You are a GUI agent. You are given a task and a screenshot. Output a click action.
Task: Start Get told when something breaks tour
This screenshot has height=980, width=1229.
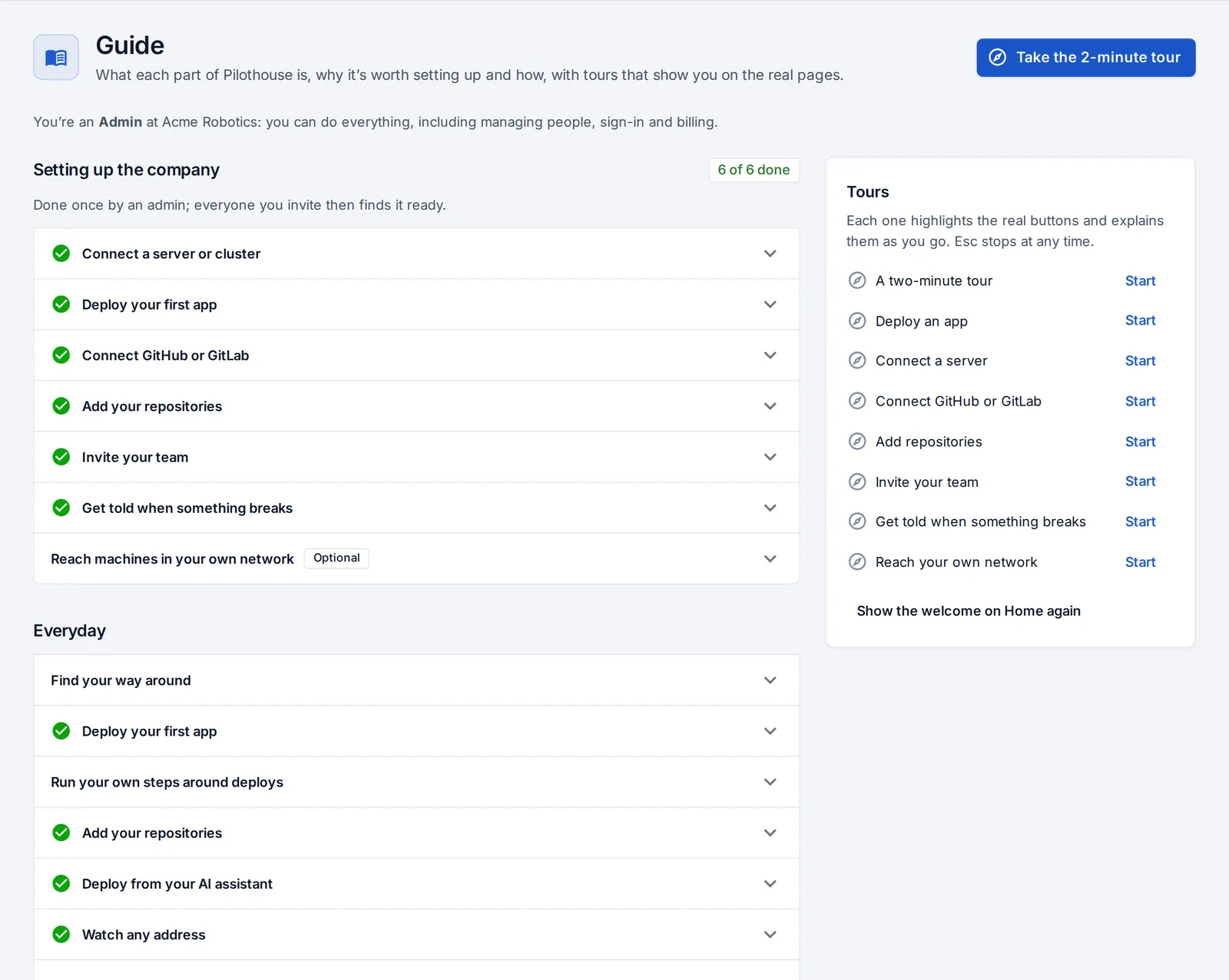1140,521
